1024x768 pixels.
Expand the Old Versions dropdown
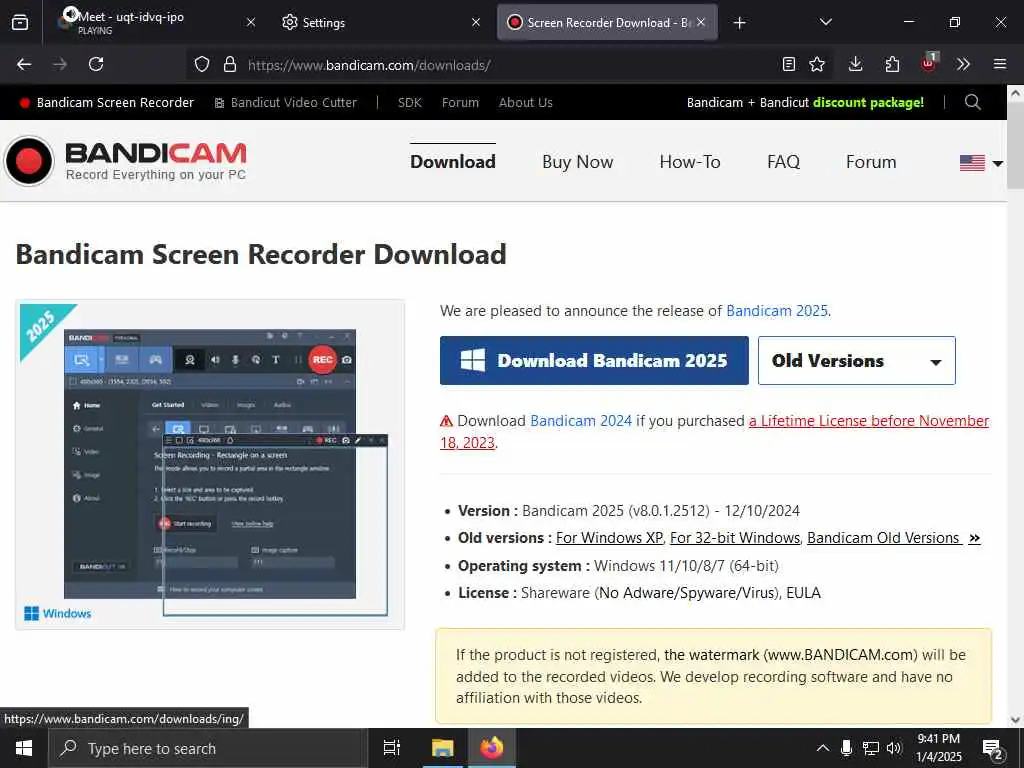click(x=856, y=360)
